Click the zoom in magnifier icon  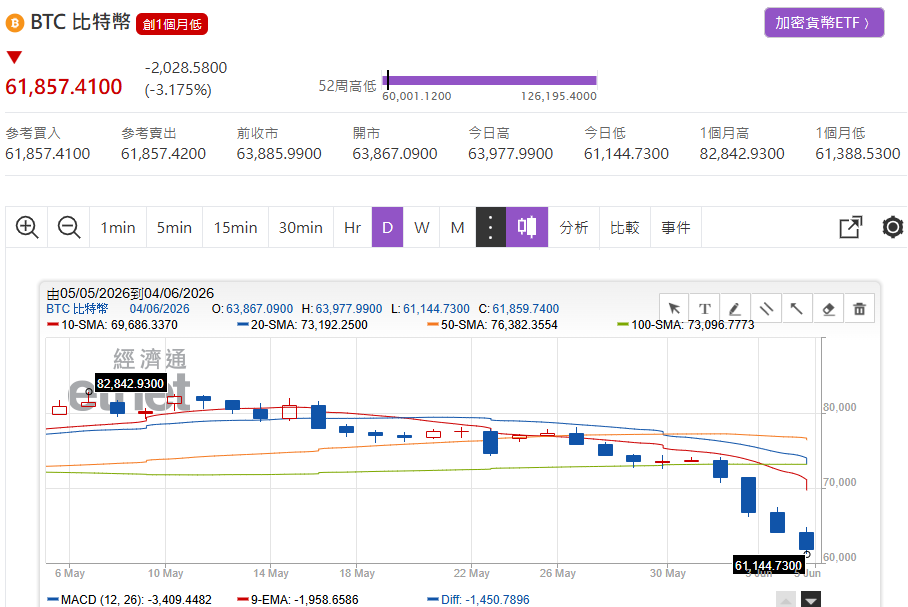[27, 227]
